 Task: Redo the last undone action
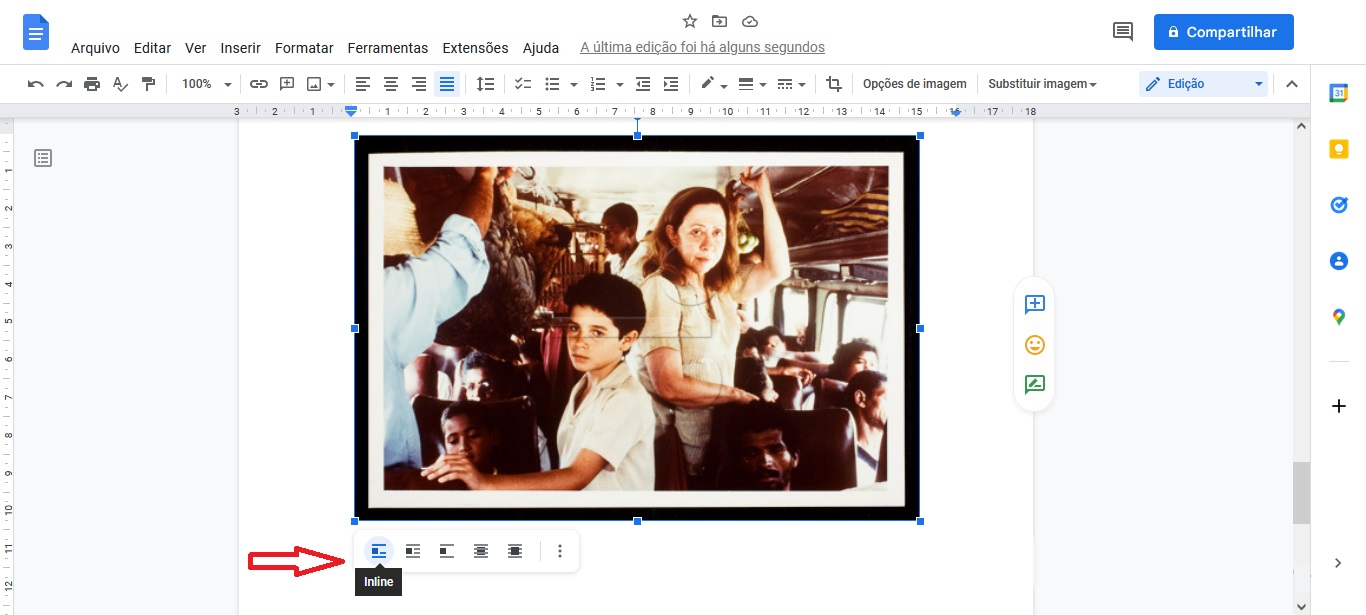click(64, 84)
